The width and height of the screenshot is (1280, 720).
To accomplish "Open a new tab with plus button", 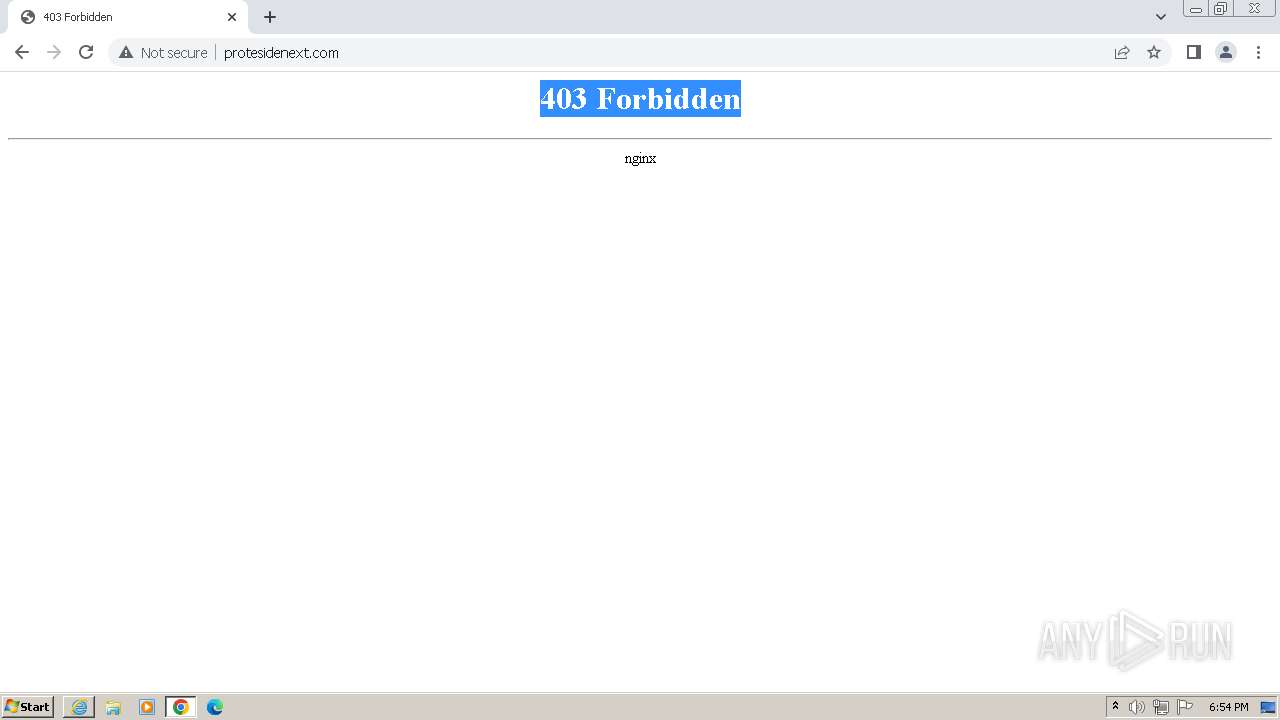I will point(270,17).
